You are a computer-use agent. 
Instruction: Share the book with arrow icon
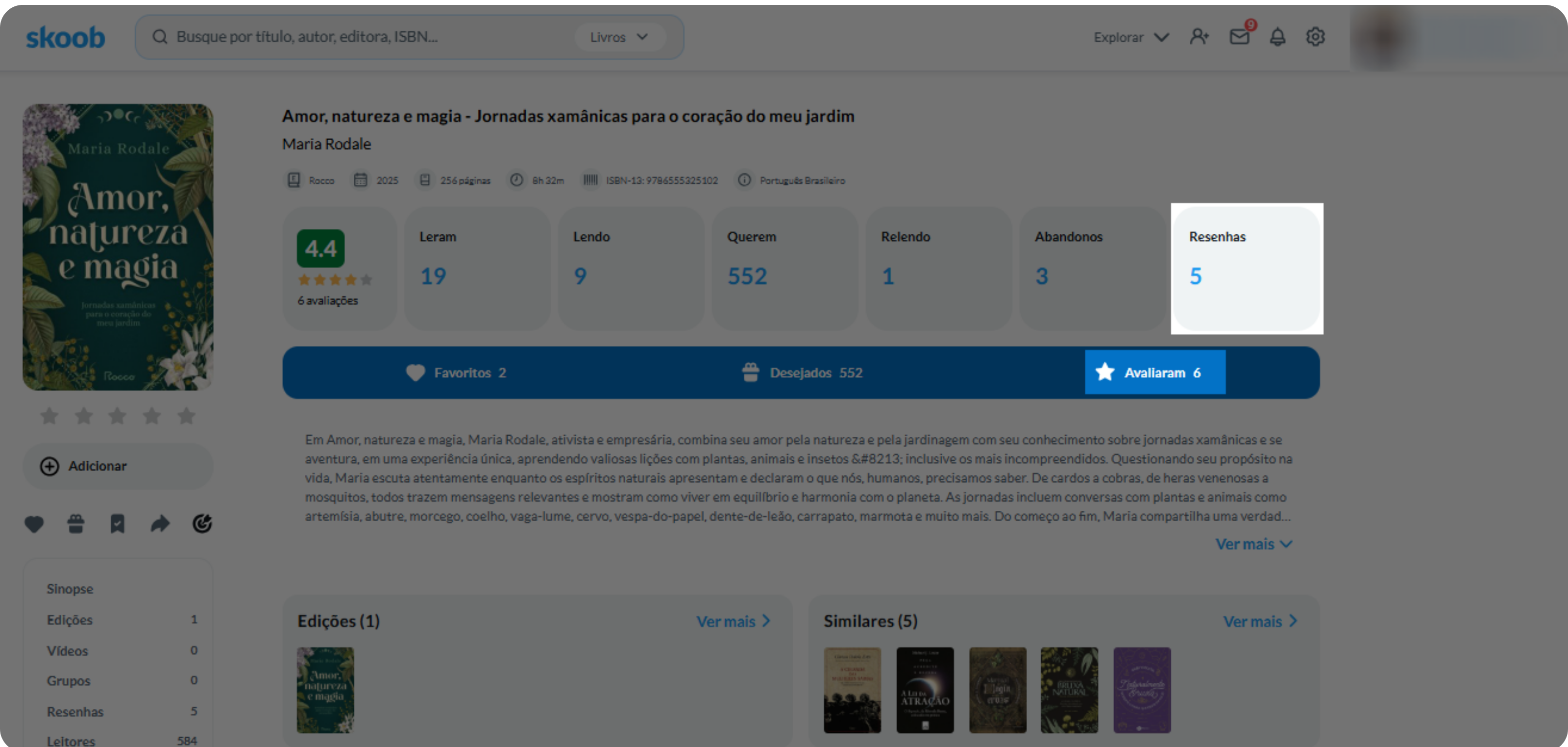click(x=160, y=523)
